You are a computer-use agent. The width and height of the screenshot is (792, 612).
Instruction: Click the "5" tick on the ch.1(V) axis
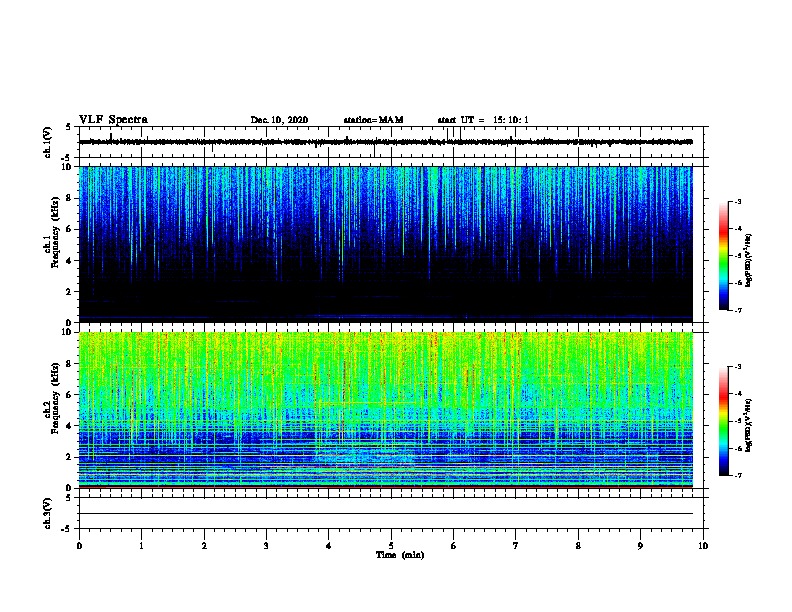(70, 127)
